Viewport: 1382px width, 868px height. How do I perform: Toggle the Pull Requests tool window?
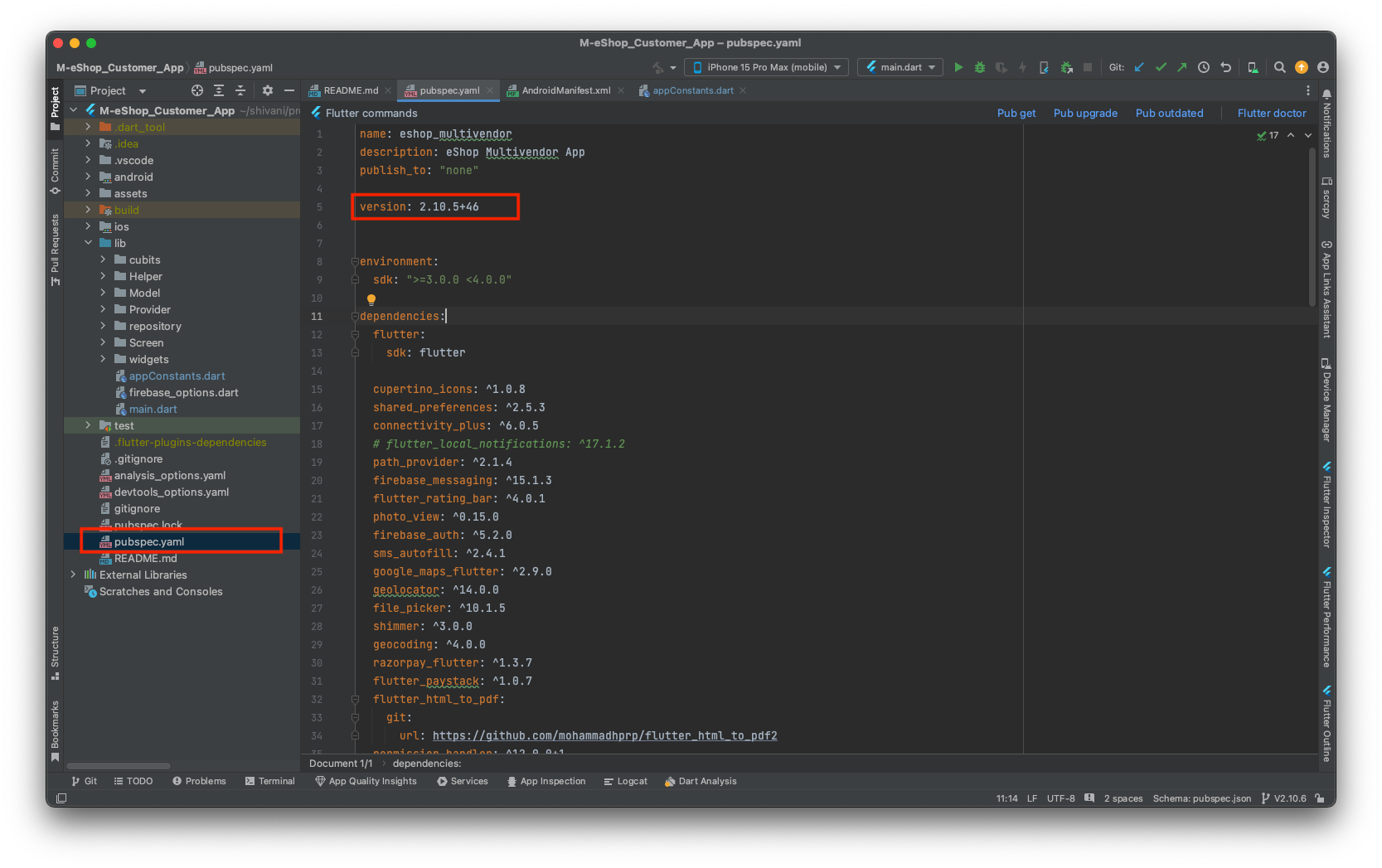55,250
